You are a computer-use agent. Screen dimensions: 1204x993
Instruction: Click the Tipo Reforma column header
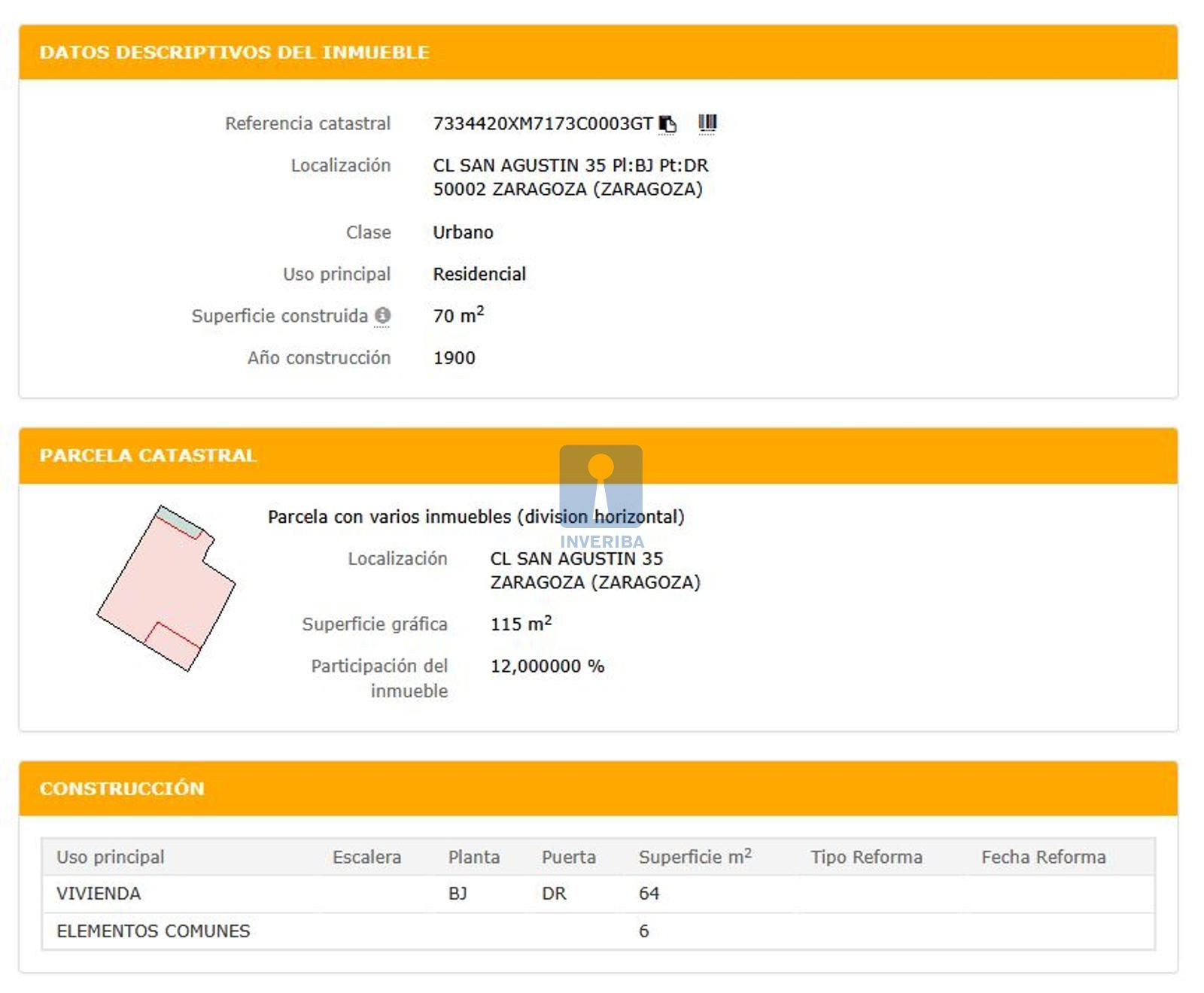point(866,857)
